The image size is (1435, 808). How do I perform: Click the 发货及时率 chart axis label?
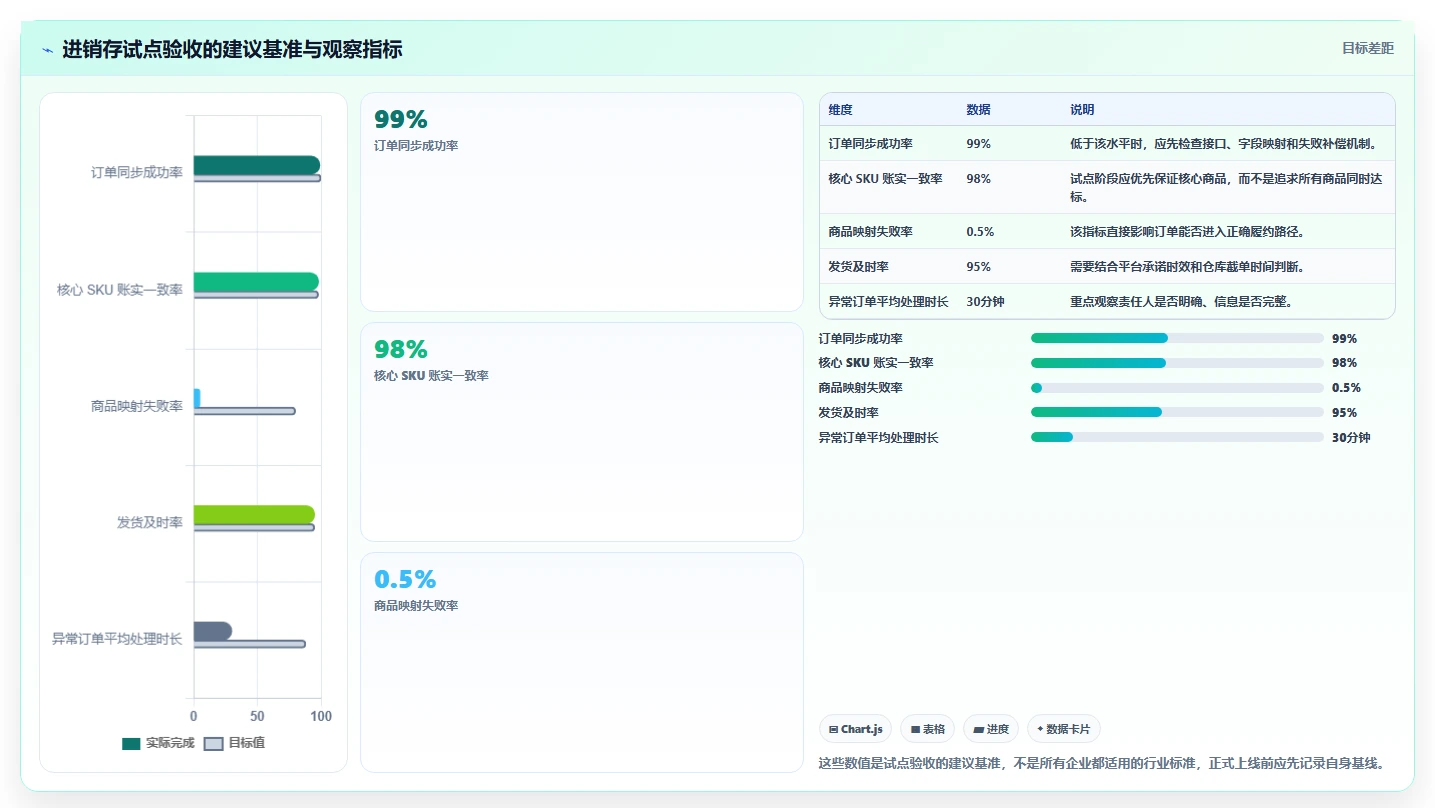click(x=150, y=523)
